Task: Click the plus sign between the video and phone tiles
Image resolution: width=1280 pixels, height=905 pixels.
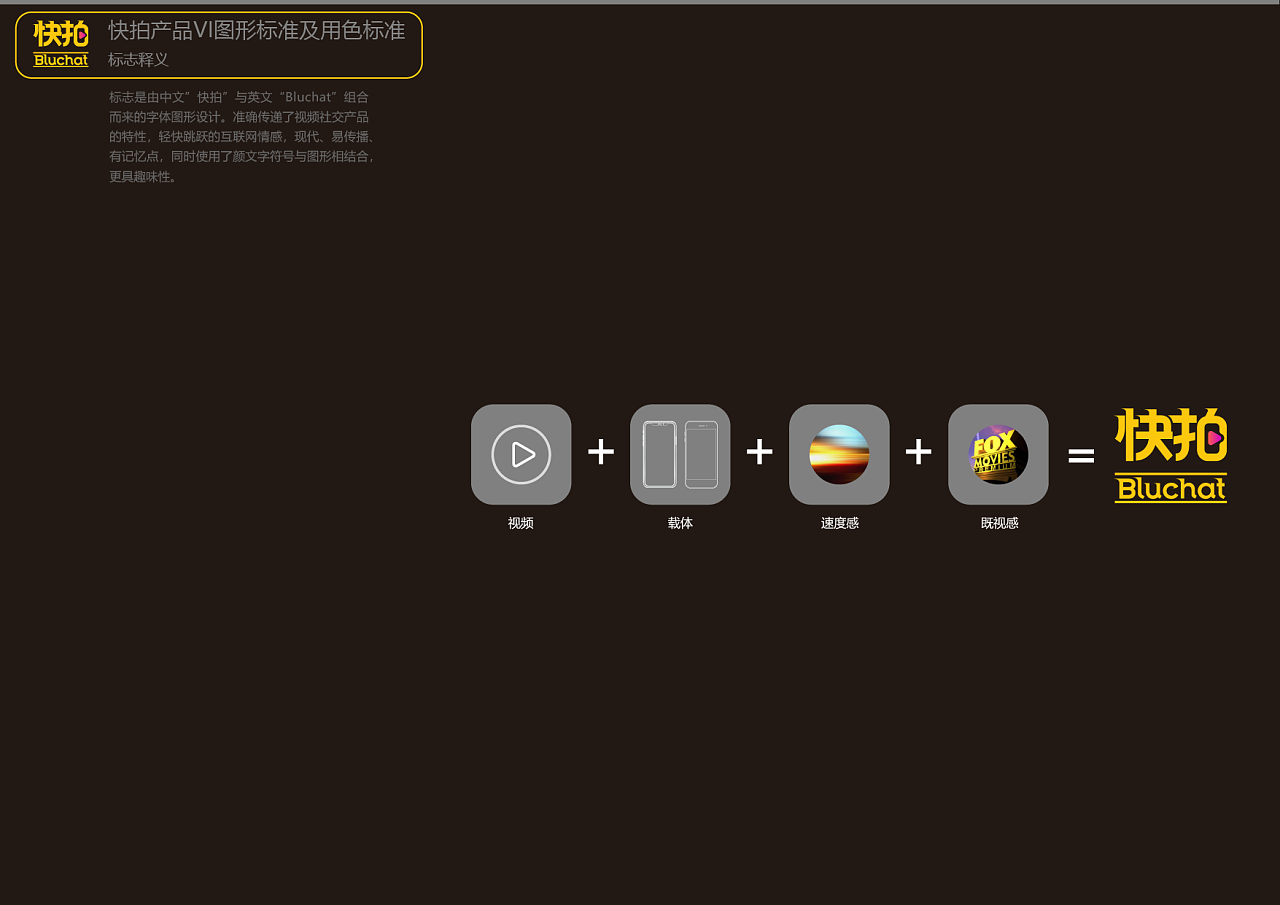Action: coord(601,452)
